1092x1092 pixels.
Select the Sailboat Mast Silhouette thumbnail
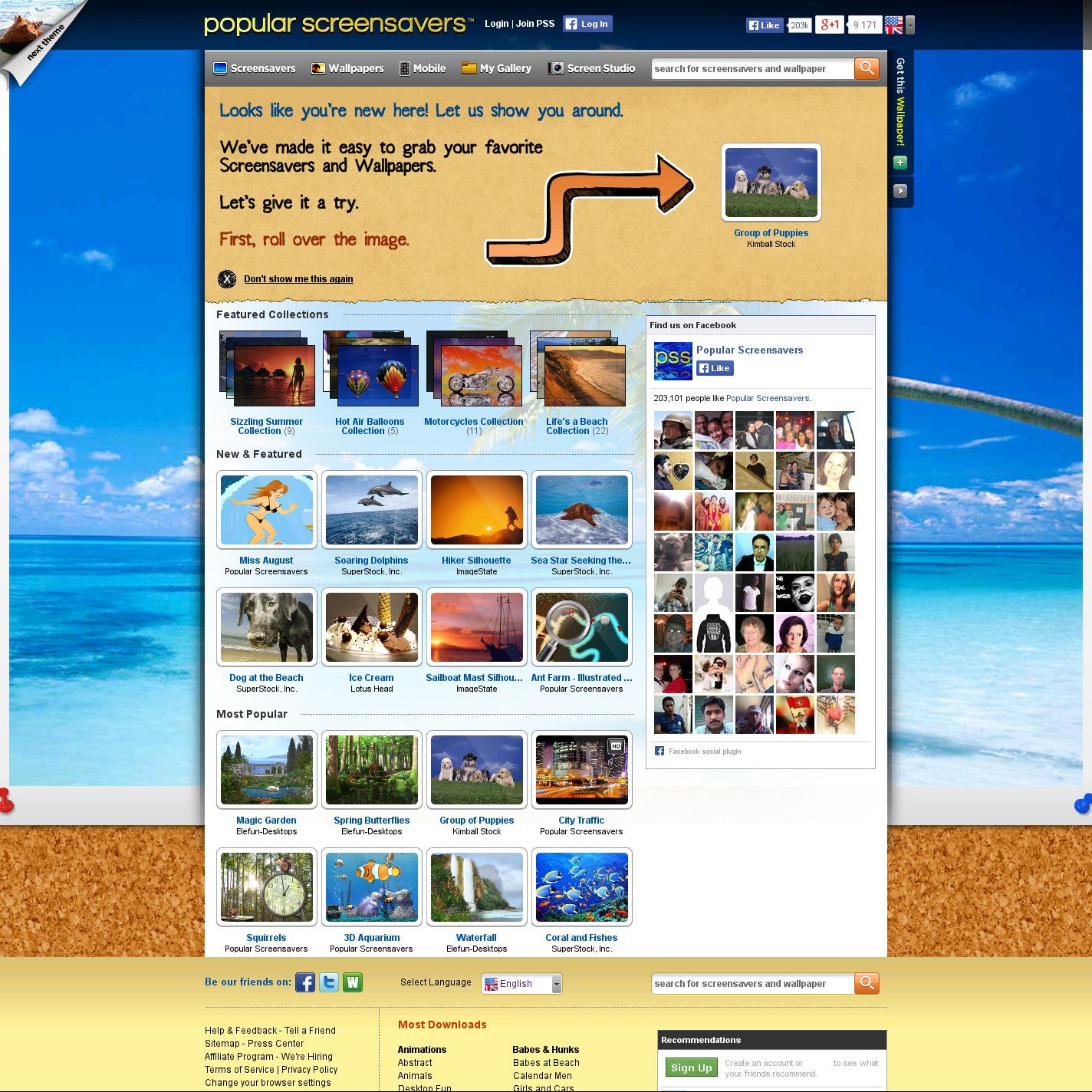click(477, 627)
